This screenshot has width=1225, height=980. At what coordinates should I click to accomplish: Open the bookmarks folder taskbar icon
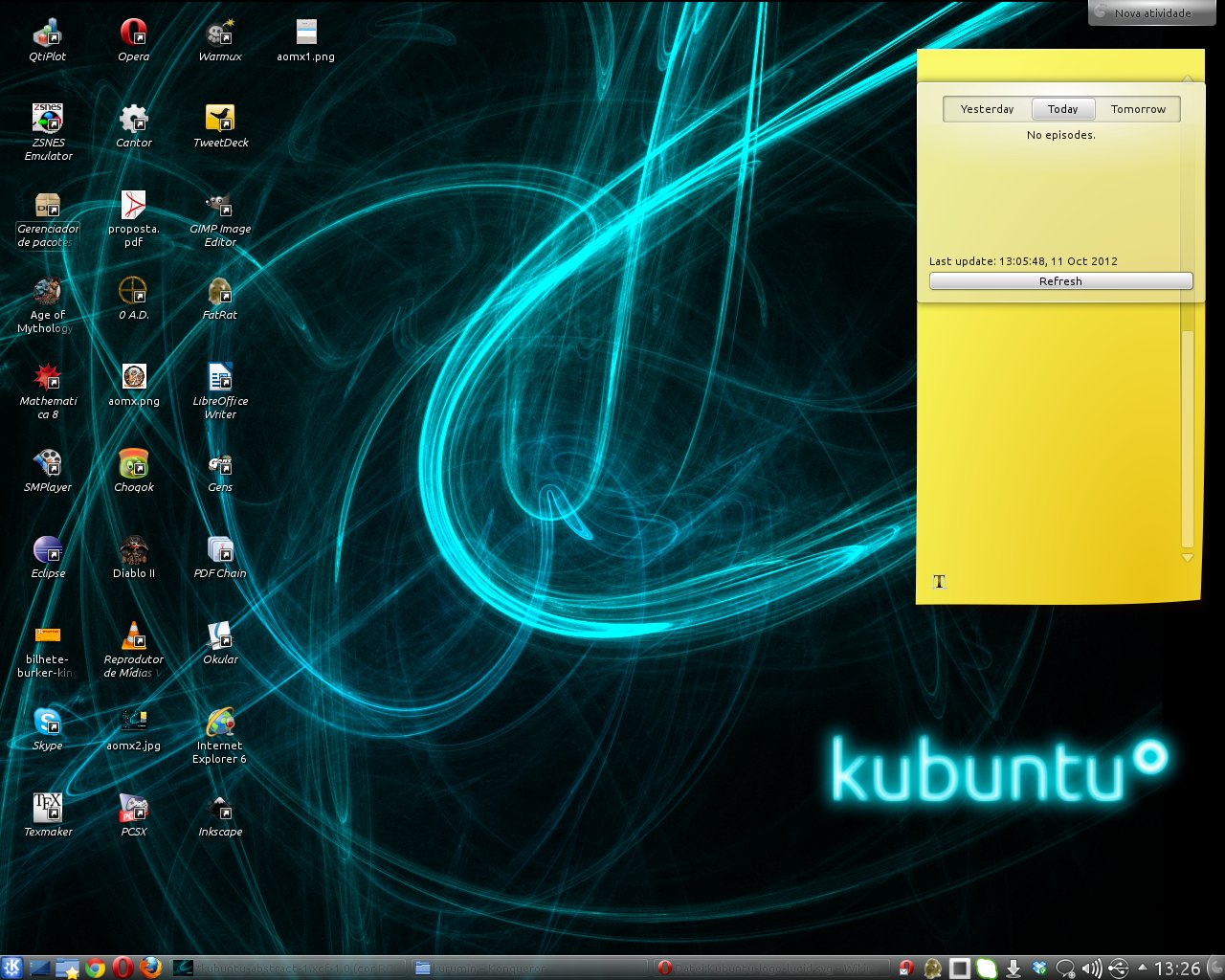point(67,968)
